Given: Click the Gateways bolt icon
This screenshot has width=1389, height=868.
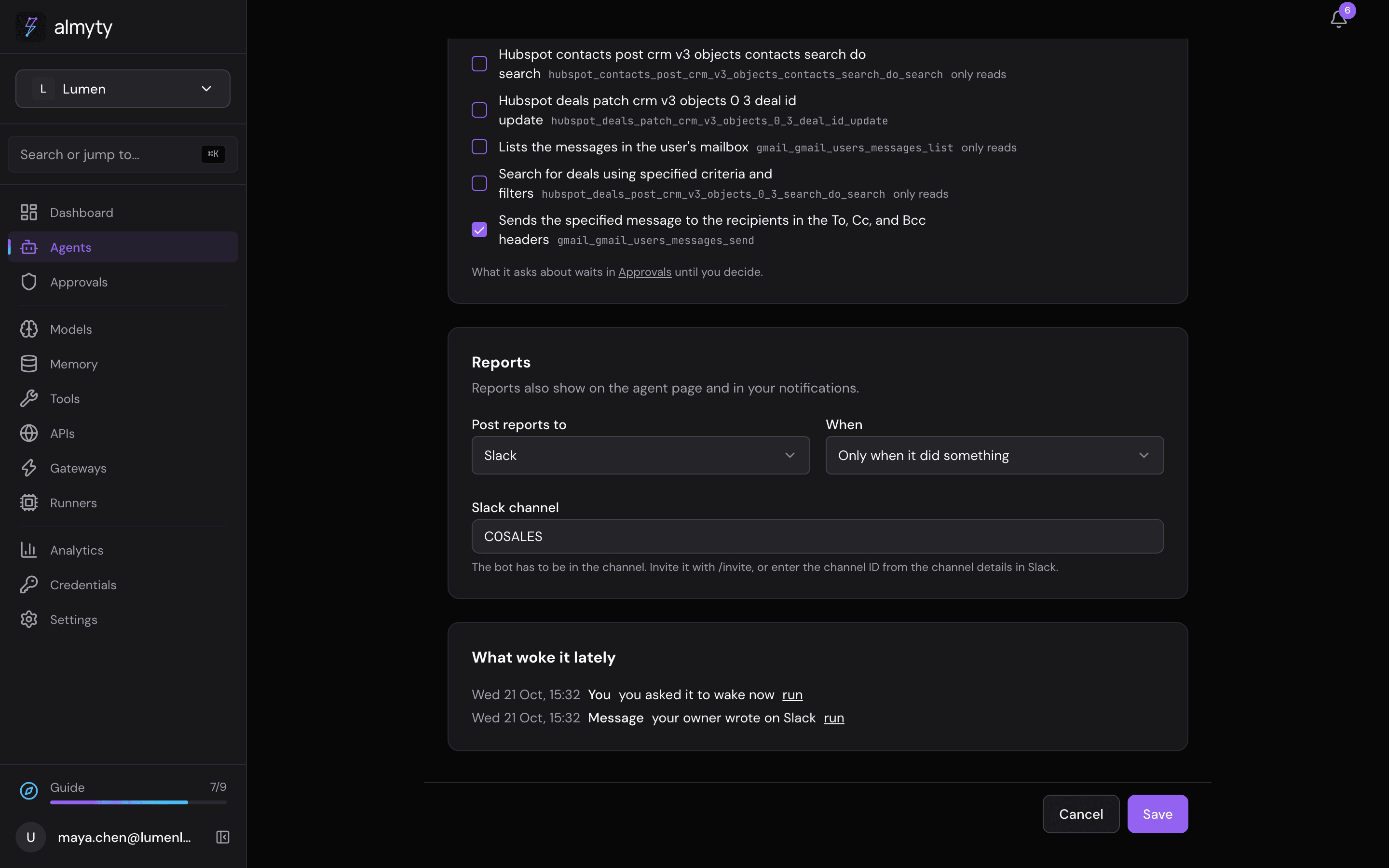Looking at the screenshot, I should (29, 468).
